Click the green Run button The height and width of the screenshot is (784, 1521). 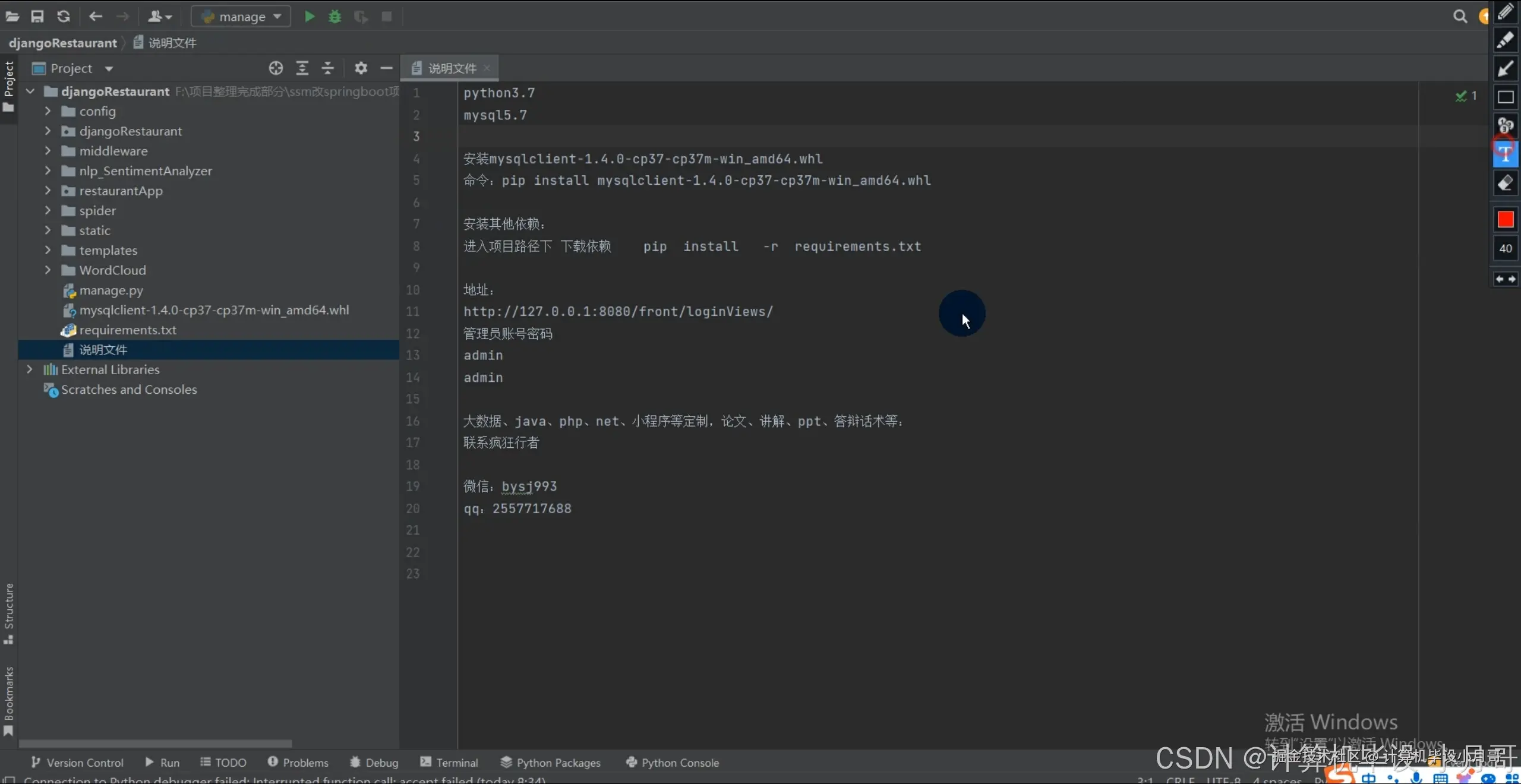click(309, 17)
